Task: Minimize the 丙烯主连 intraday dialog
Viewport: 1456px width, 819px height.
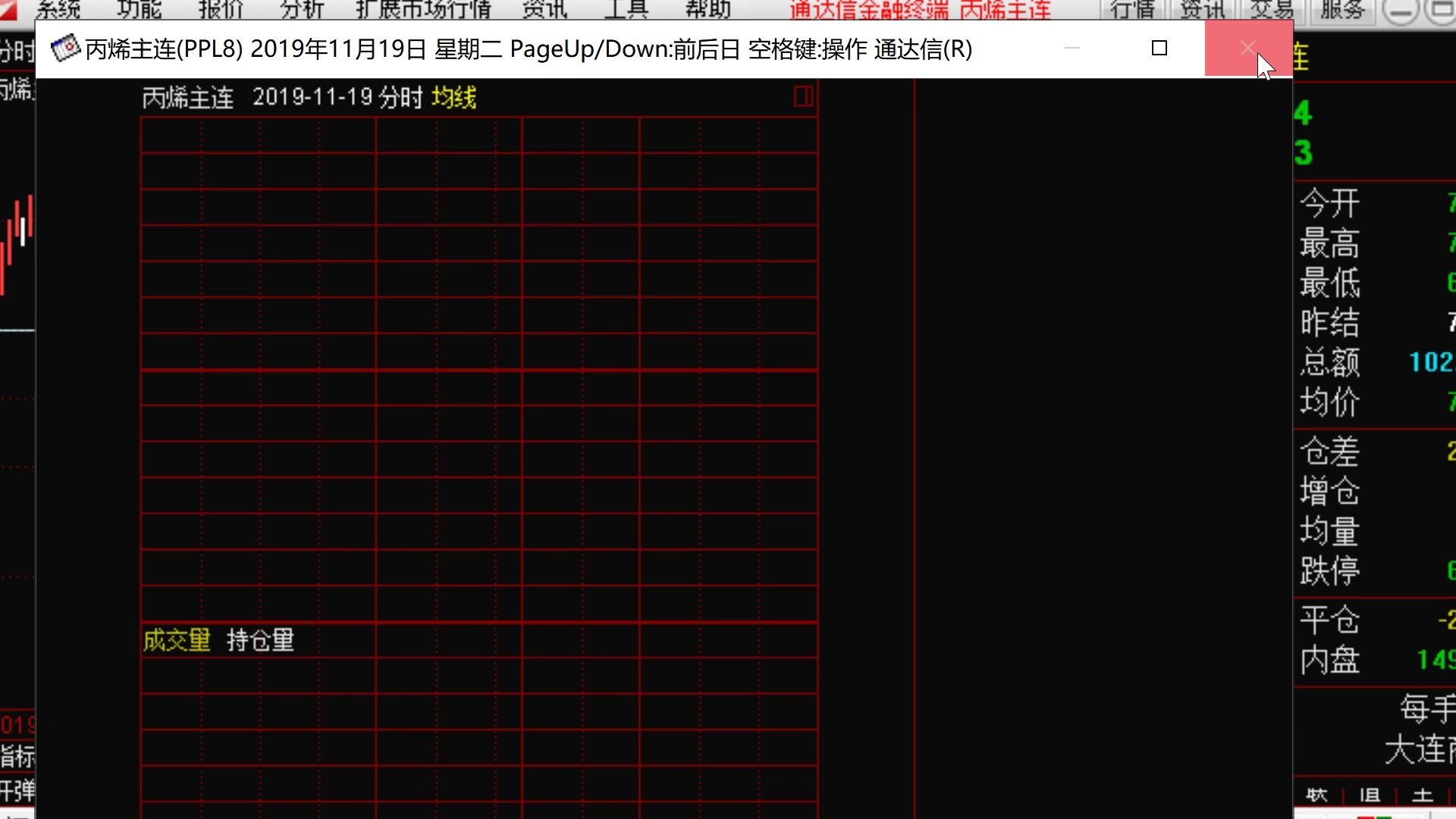Action: (x=1072, y=49)
